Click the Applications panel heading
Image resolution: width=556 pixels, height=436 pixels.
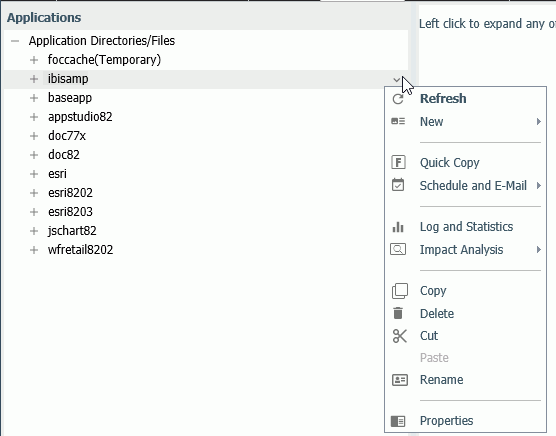[44, 18]
